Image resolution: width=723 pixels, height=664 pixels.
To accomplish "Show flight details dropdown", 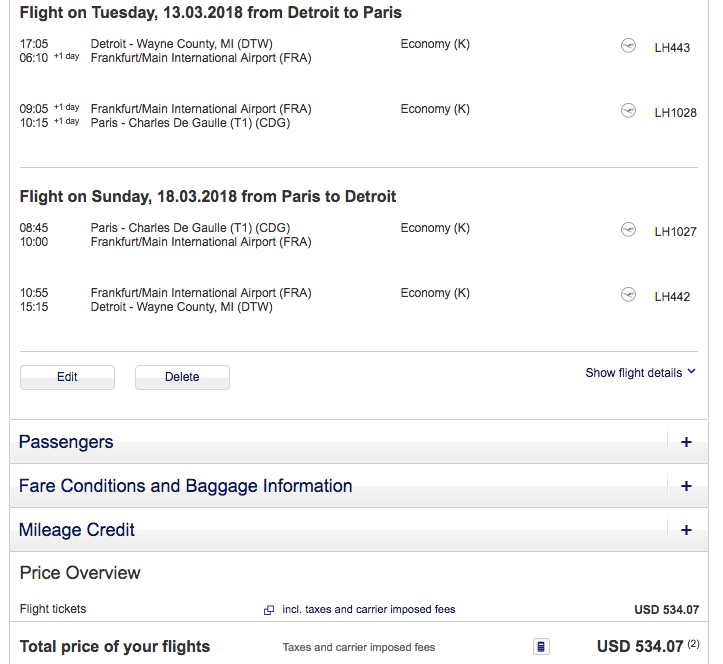I will [x=640, y=373].
